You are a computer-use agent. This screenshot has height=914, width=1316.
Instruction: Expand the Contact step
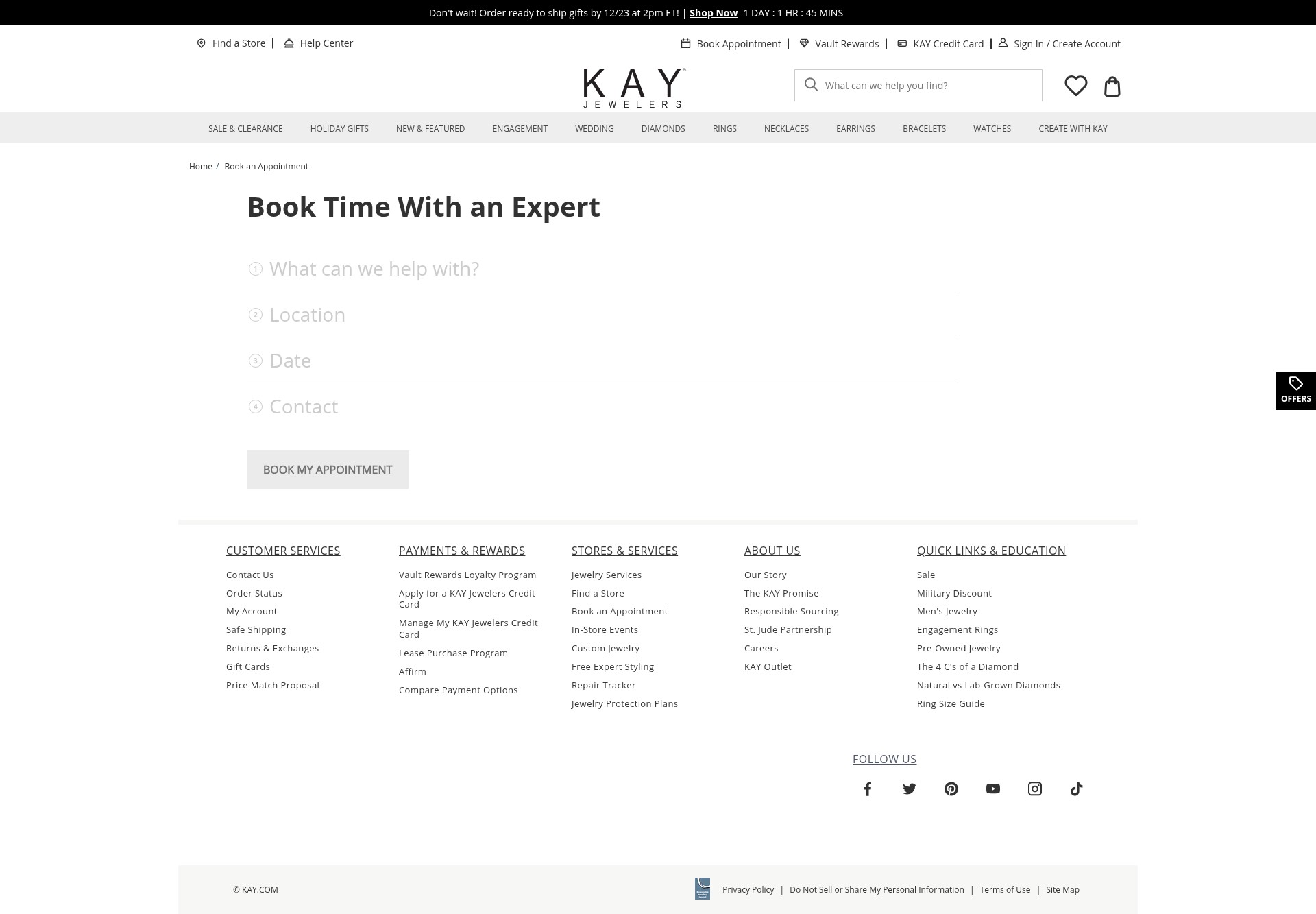pyautogui.click(x=602, y=407)
